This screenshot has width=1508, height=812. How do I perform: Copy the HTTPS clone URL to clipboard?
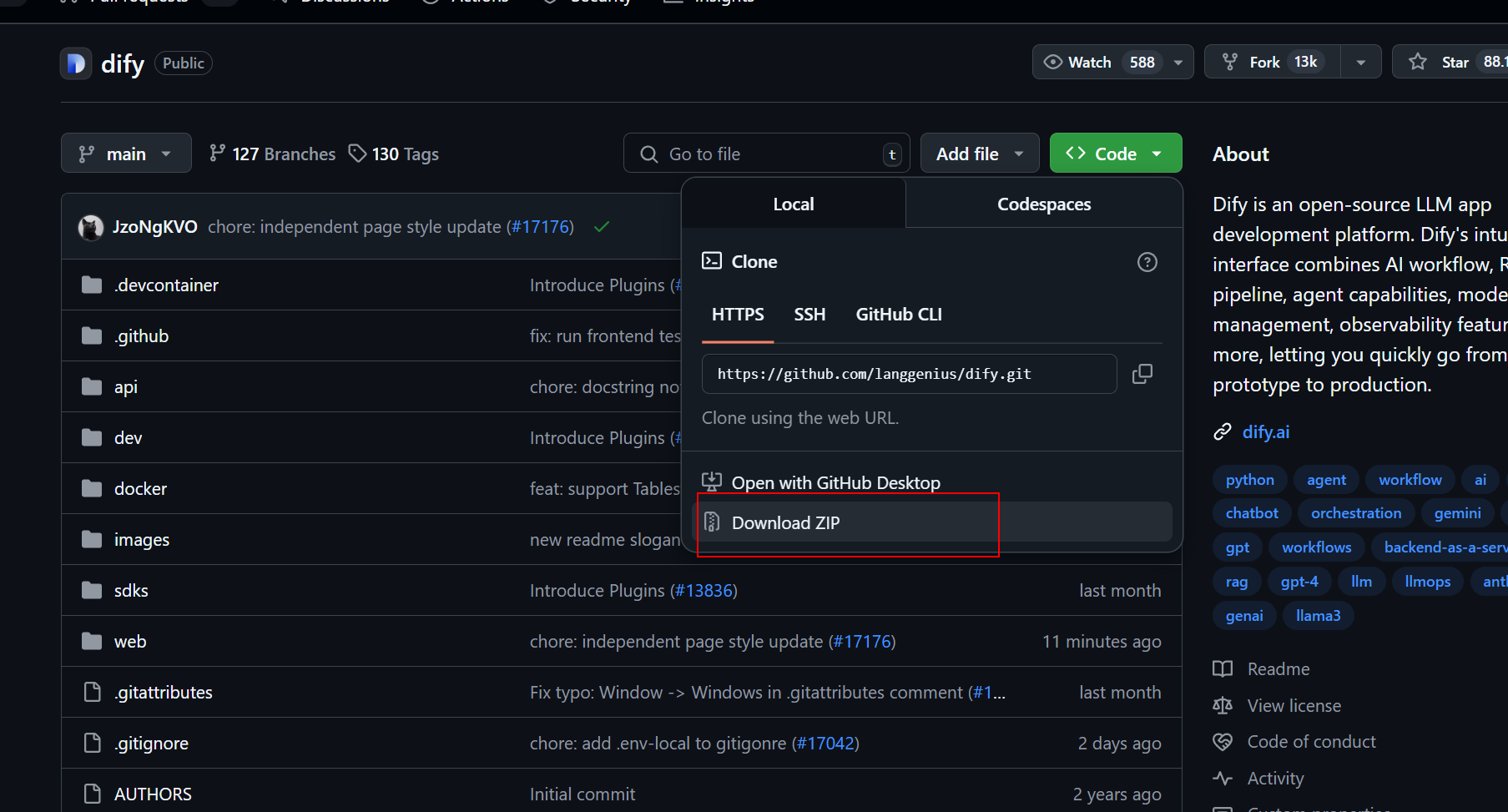[x=1142, y=374]
